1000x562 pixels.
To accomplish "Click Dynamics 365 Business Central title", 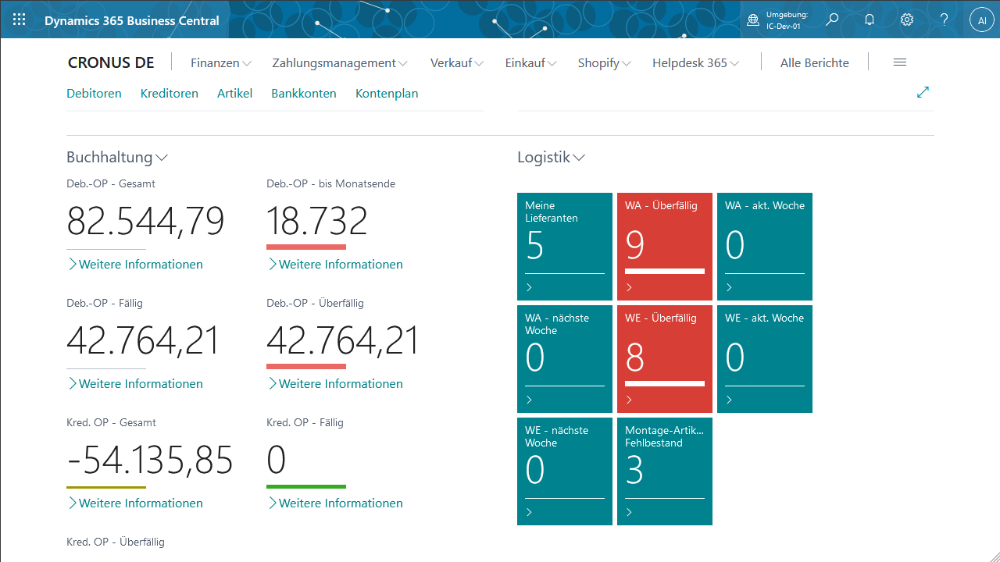I will pos(131,20).
